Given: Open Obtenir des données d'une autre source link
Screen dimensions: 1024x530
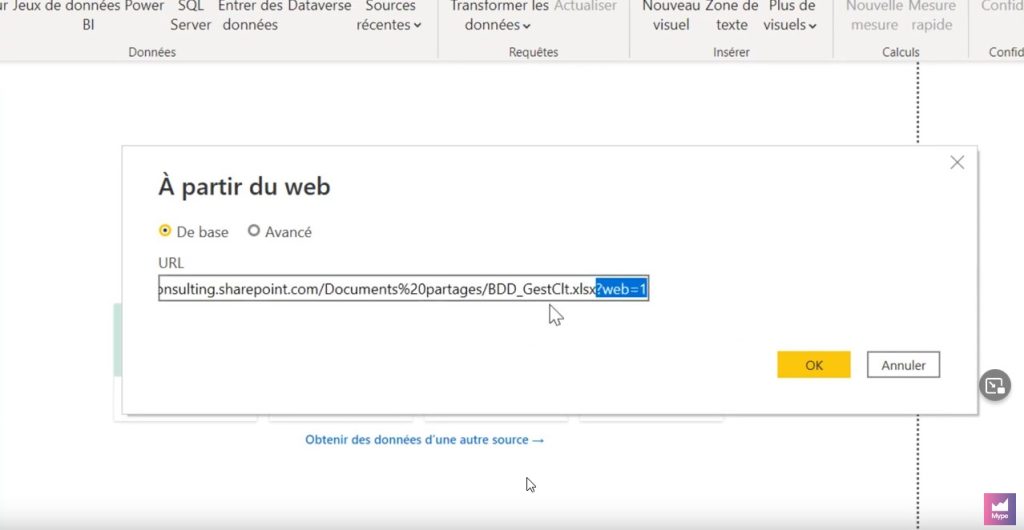Looking at the screenshot, I should tap(424, 440).
